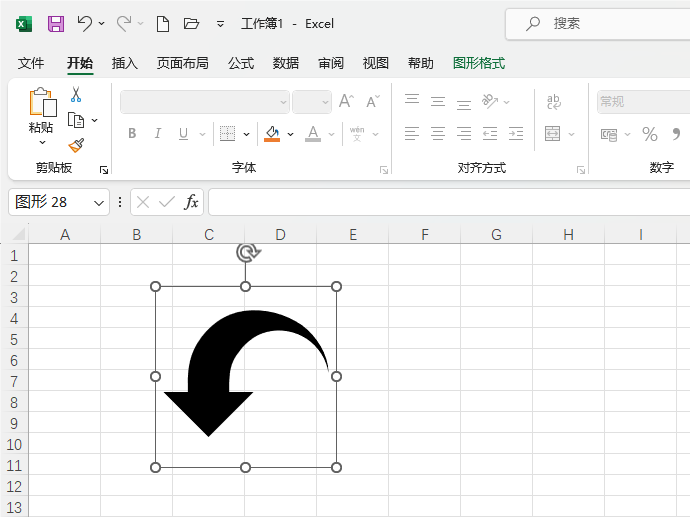
Task: Click the Undo arrow icon
Action: pyautogui.click(x=84, y=23)
